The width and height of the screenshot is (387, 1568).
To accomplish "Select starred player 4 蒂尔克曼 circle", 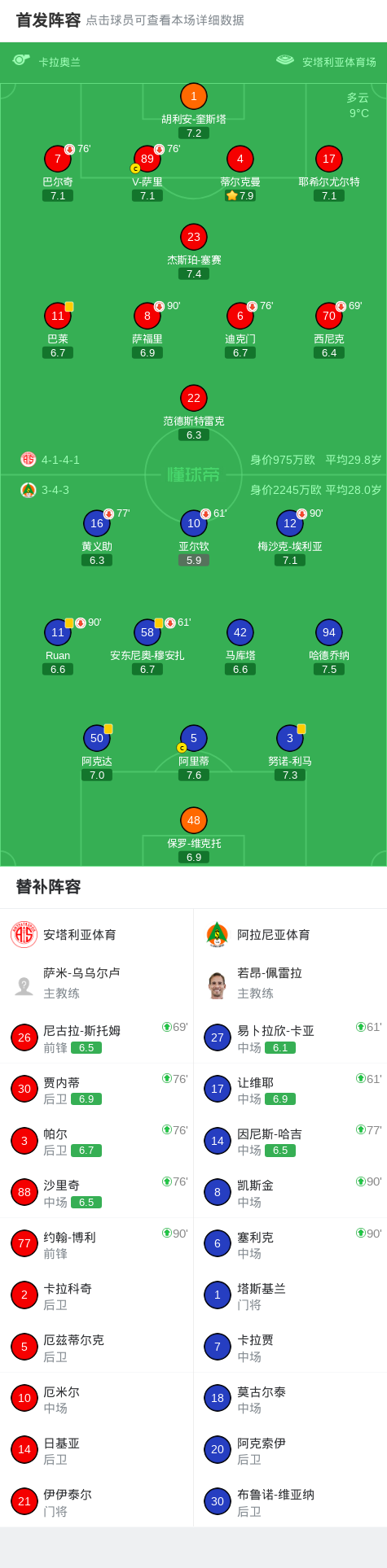I will (x=240, y=159).
